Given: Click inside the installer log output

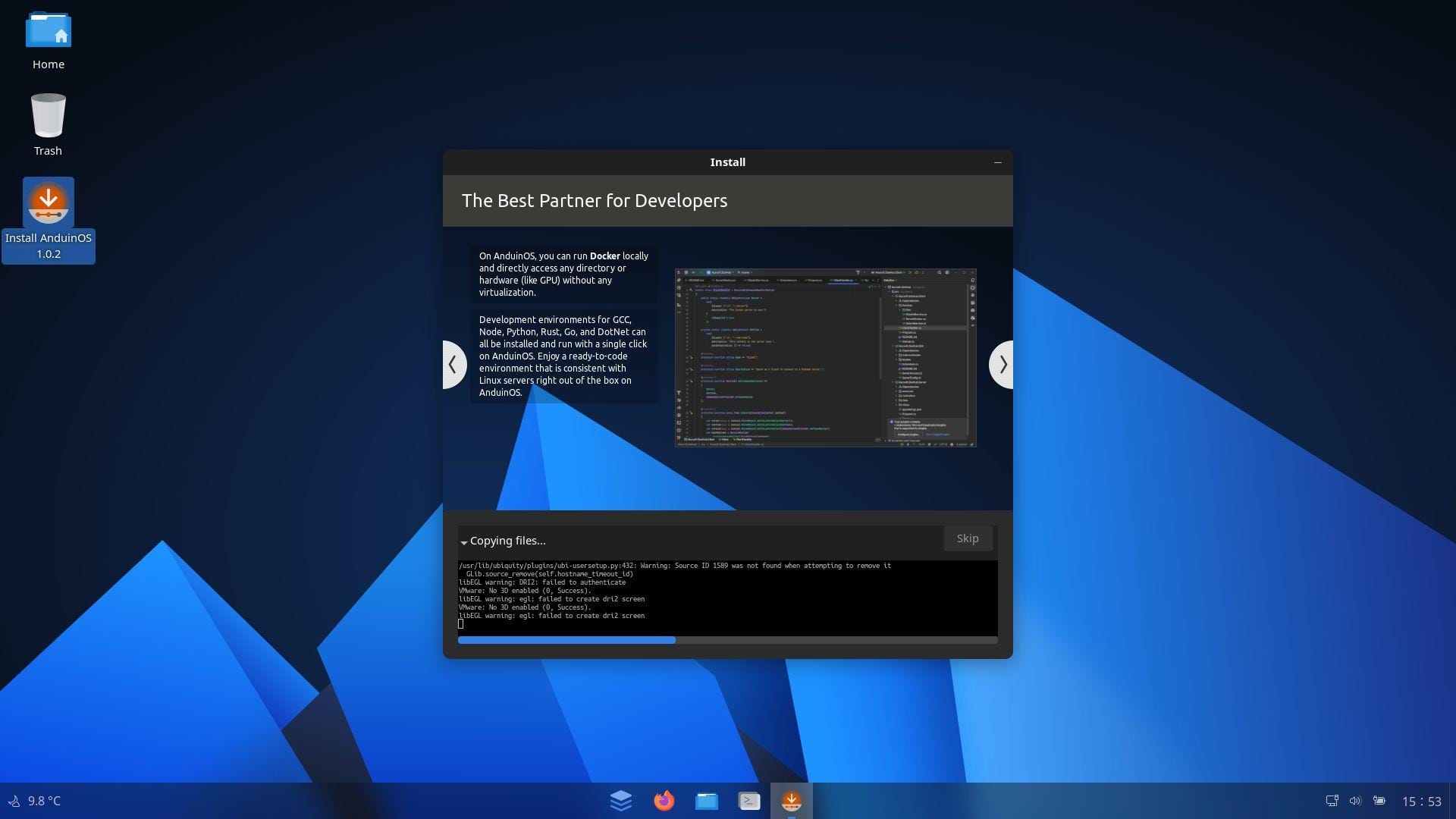Looking at the screenshot, I should (x=727, y=597).
